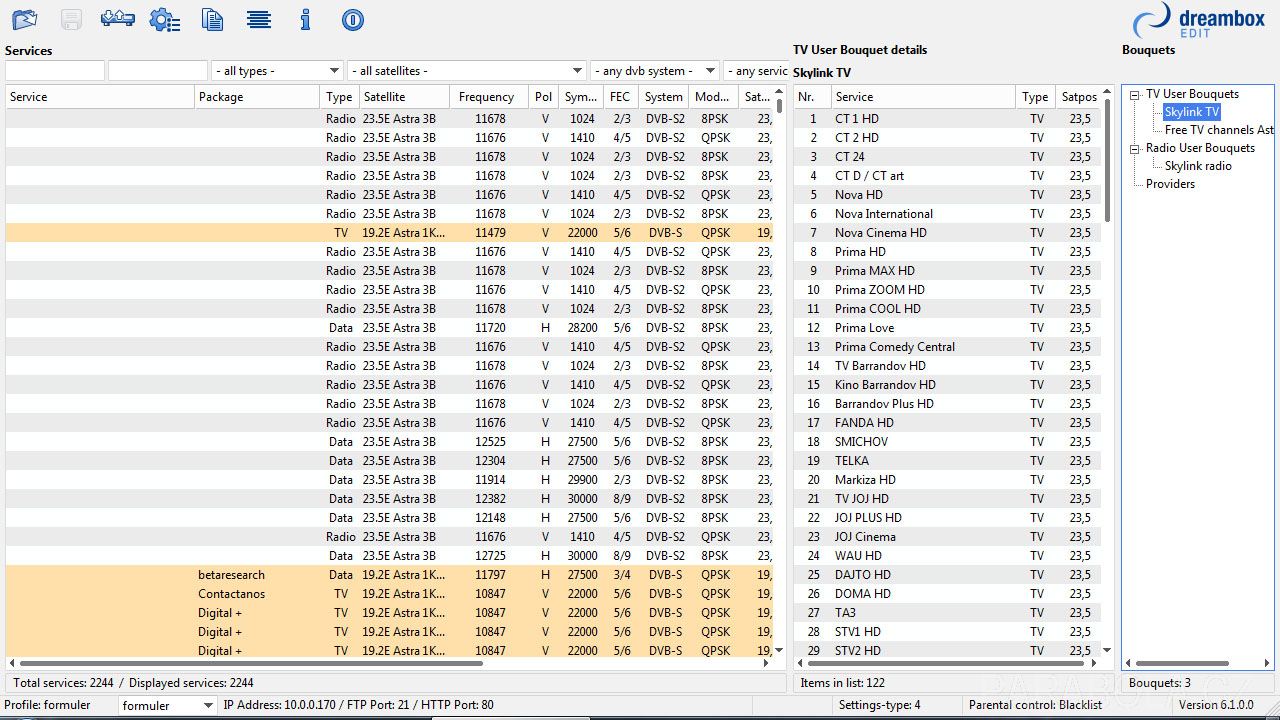Select the betaresearch package row
The width and height of the screenshot is (1280, 720).
tap(389, 575)
